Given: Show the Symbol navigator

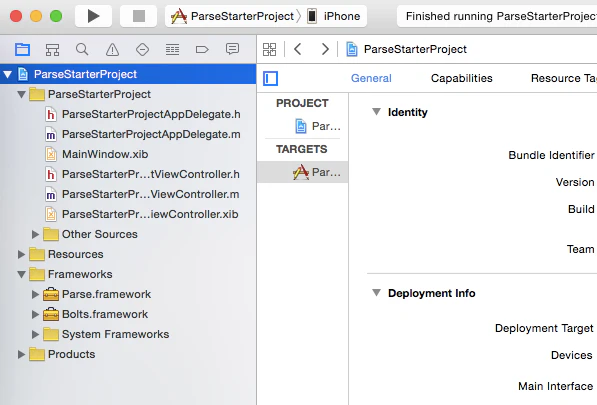Looking at the screenshot, I should [52, 49].
